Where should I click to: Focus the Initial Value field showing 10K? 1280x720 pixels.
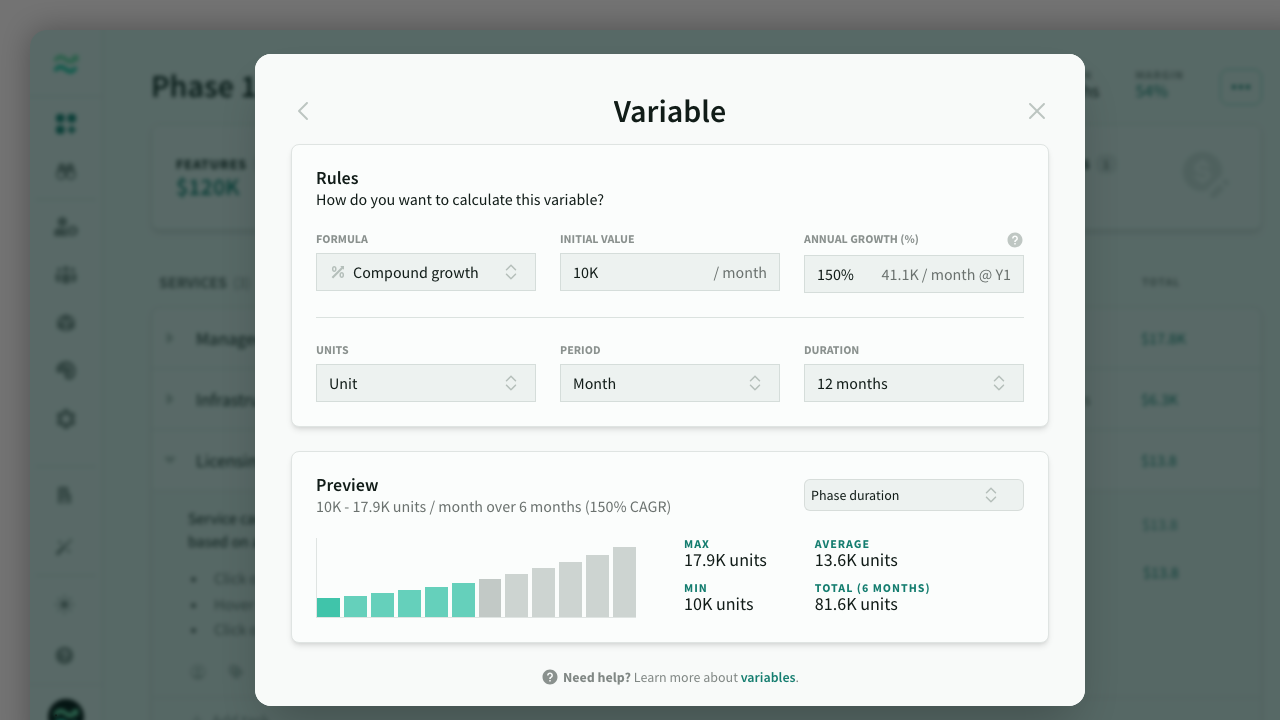click(635, 272)
